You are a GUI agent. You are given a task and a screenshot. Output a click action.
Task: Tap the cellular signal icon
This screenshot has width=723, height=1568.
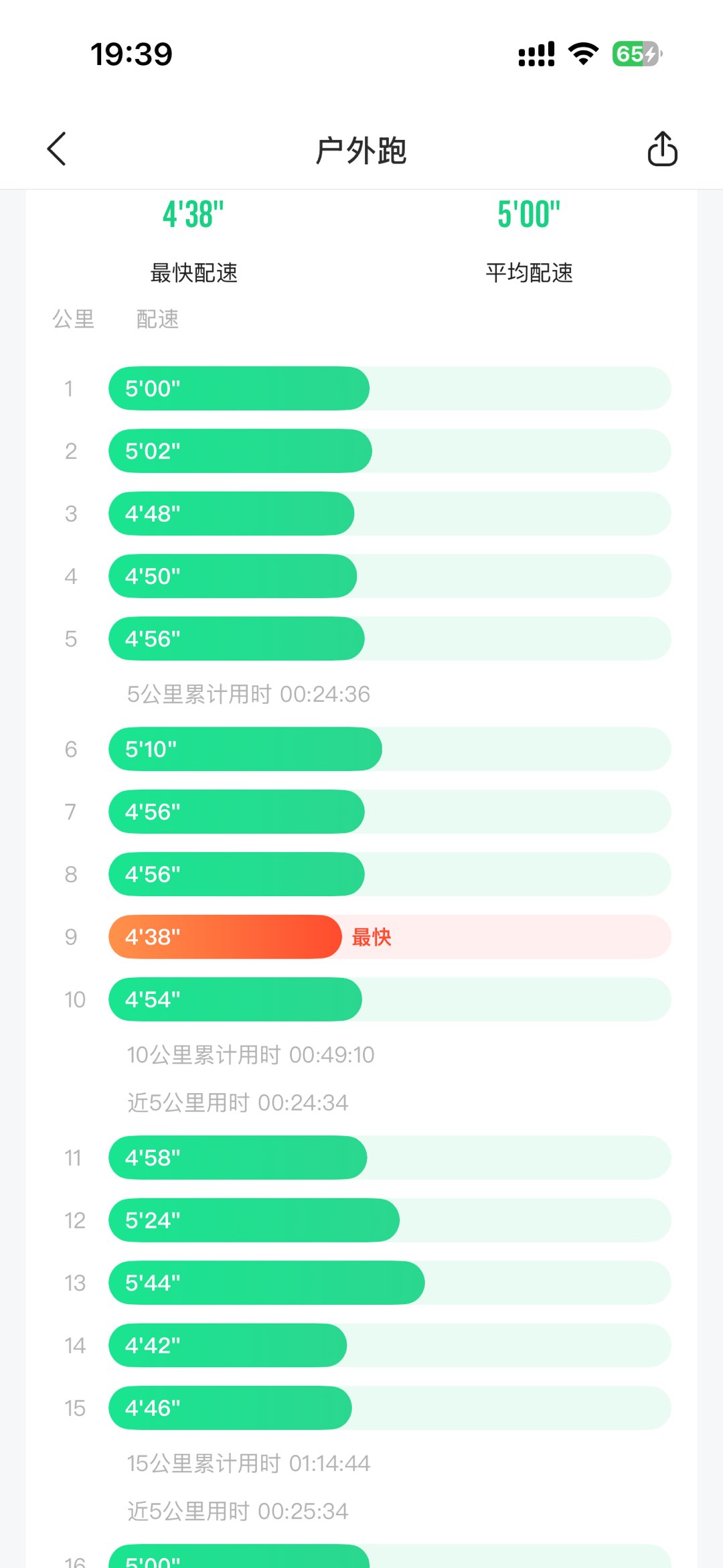(x=536, y=54)
